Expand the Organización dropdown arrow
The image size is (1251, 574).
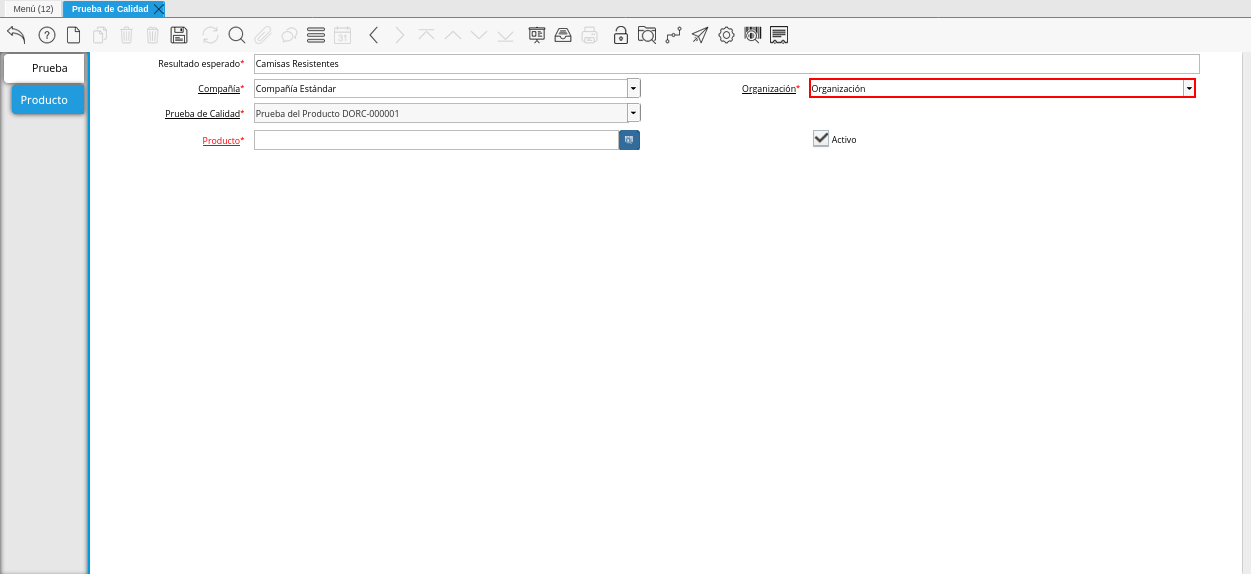1189,88
